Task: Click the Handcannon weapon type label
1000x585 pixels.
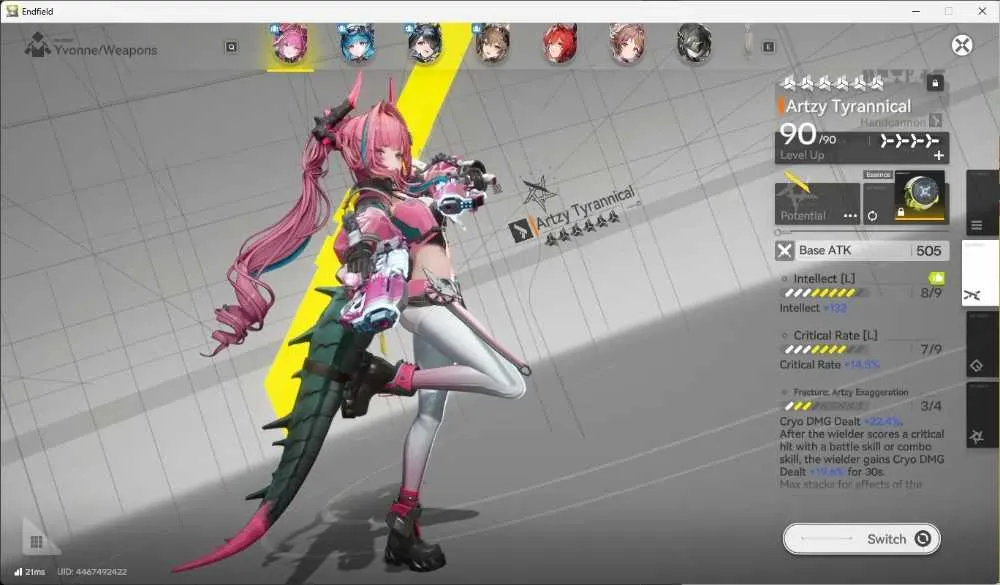Action: pos(892,122)
